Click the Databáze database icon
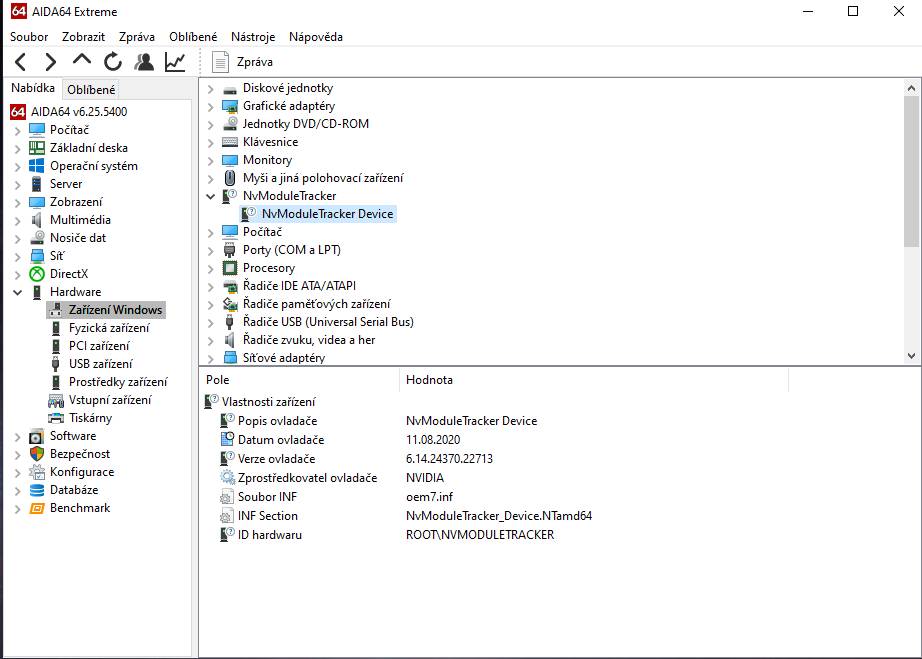The width and height of the screenshot is (922, 659). 36,490
